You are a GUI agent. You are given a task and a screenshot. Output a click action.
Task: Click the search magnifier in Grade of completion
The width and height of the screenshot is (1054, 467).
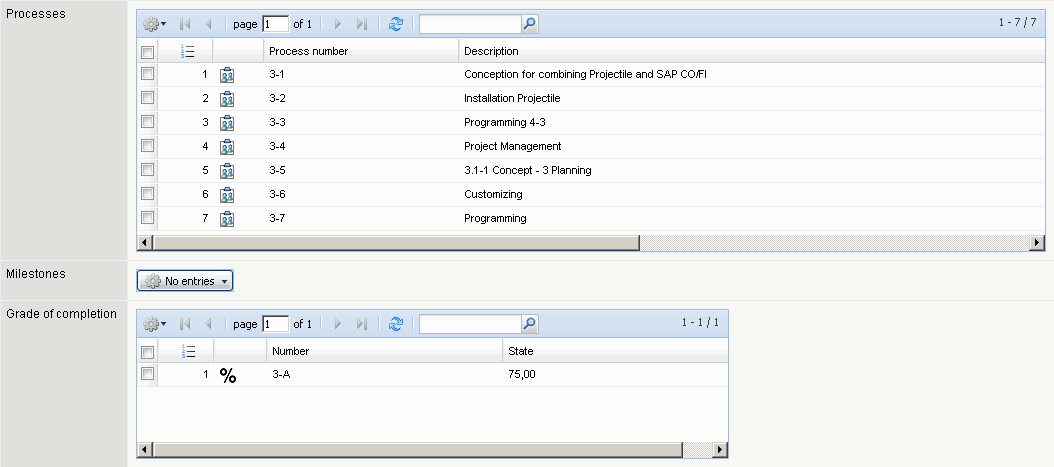(530, 324)
